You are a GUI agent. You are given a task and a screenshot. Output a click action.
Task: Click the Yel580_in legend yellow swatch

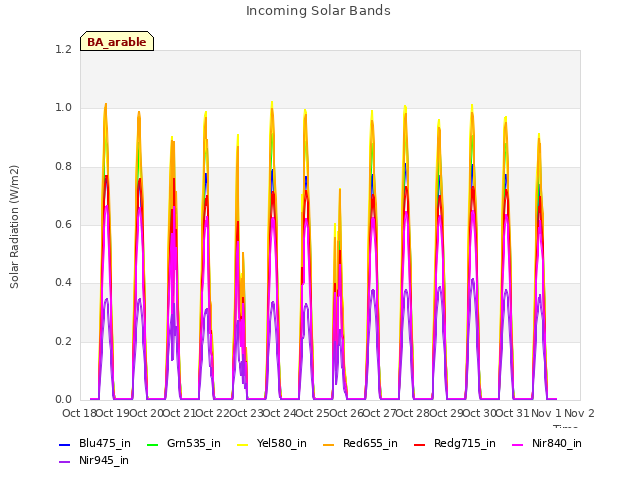point(242,444)
